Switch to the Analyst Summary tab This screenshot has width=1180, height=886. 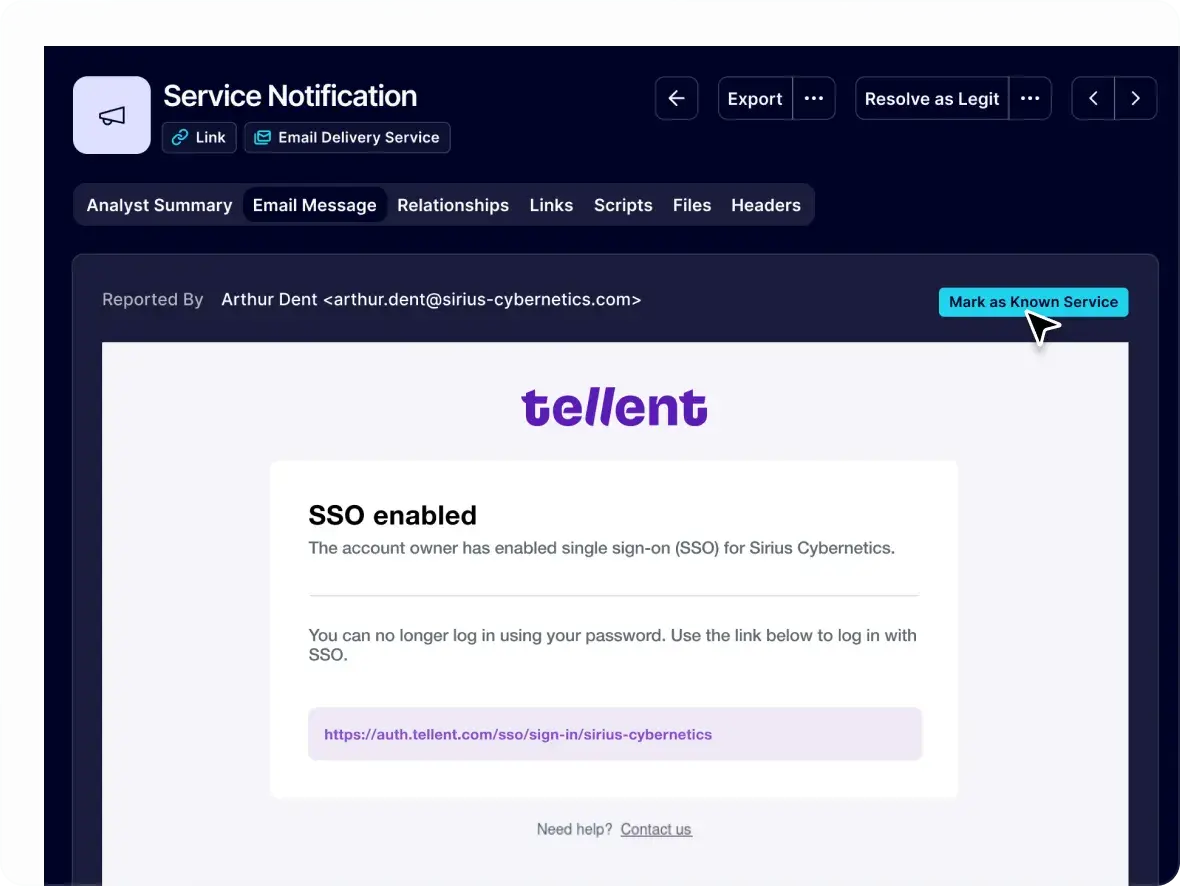tap(159, 205)
